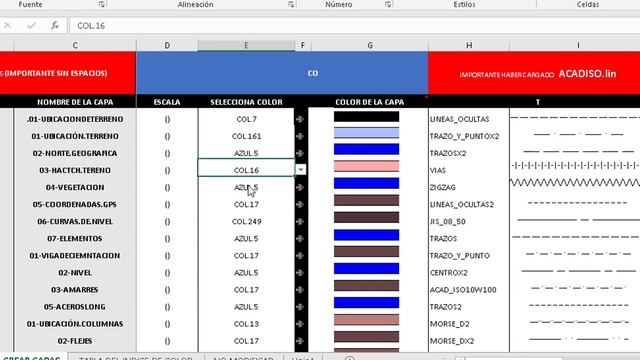Click the rose swatch for 01-UBICACIÓN.COLUMNAS
This screenshot has width=640, height=360.
click(366, 320)
